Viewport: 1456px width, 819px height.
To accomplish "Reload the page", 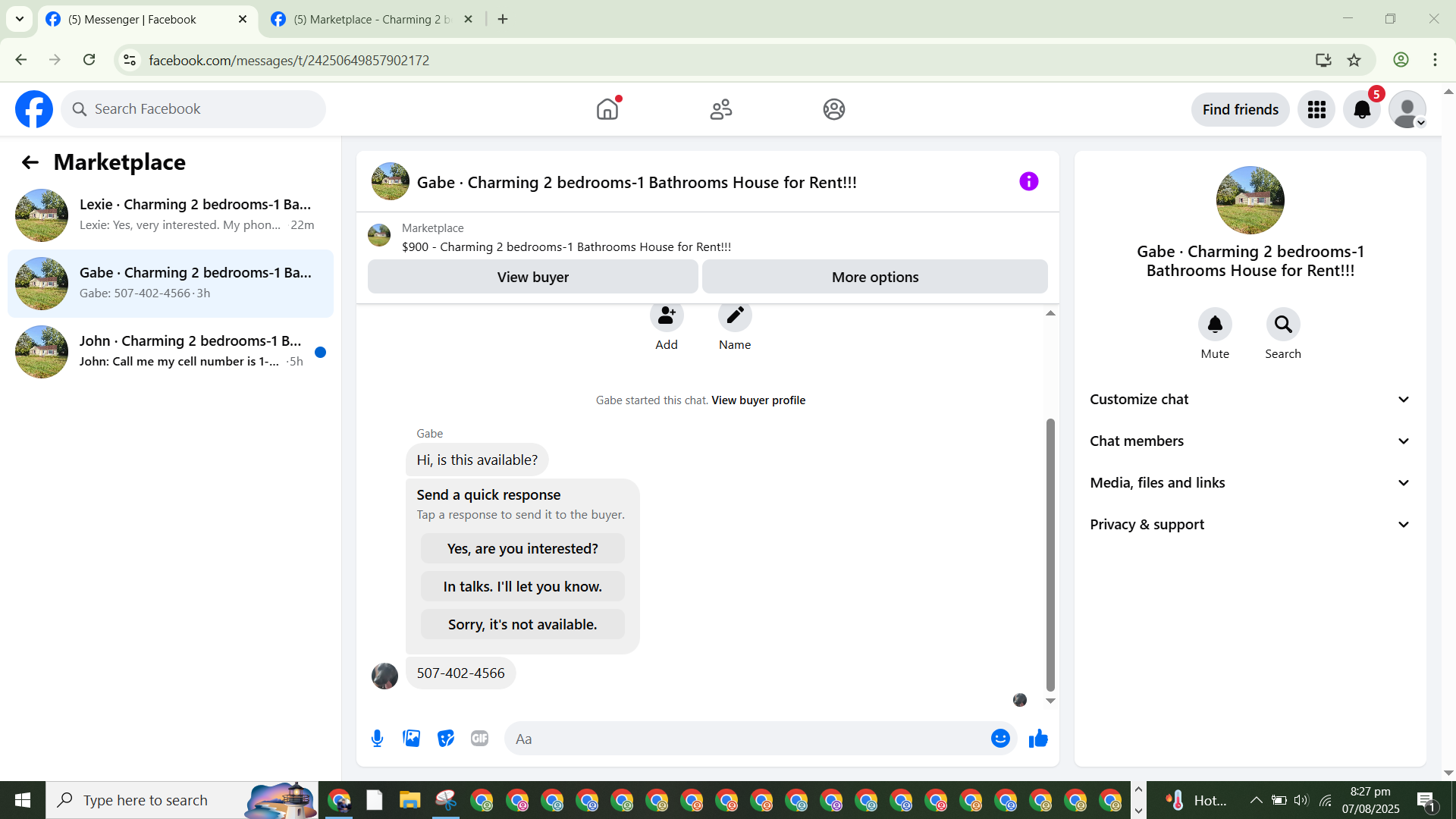I will click(x=89, y=60).
